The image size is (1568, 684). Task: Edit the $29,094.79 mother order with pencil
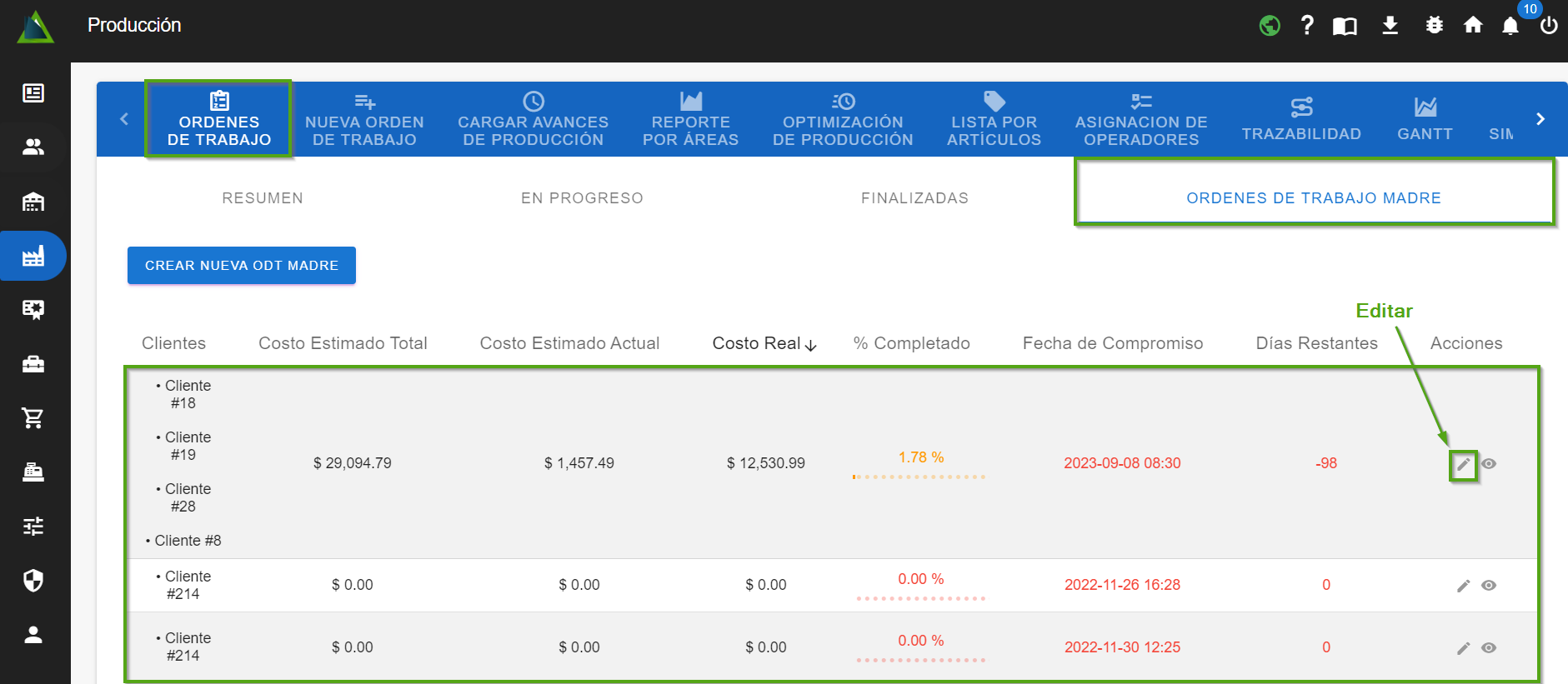tap(1463, 464)
